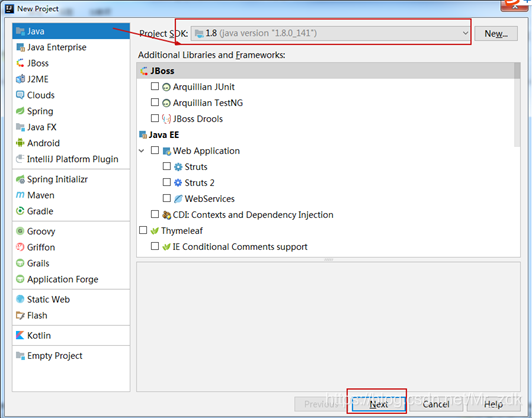Screen dimensions: 532x418
Task: Click the Clouds icon
Action: [20, 95]
